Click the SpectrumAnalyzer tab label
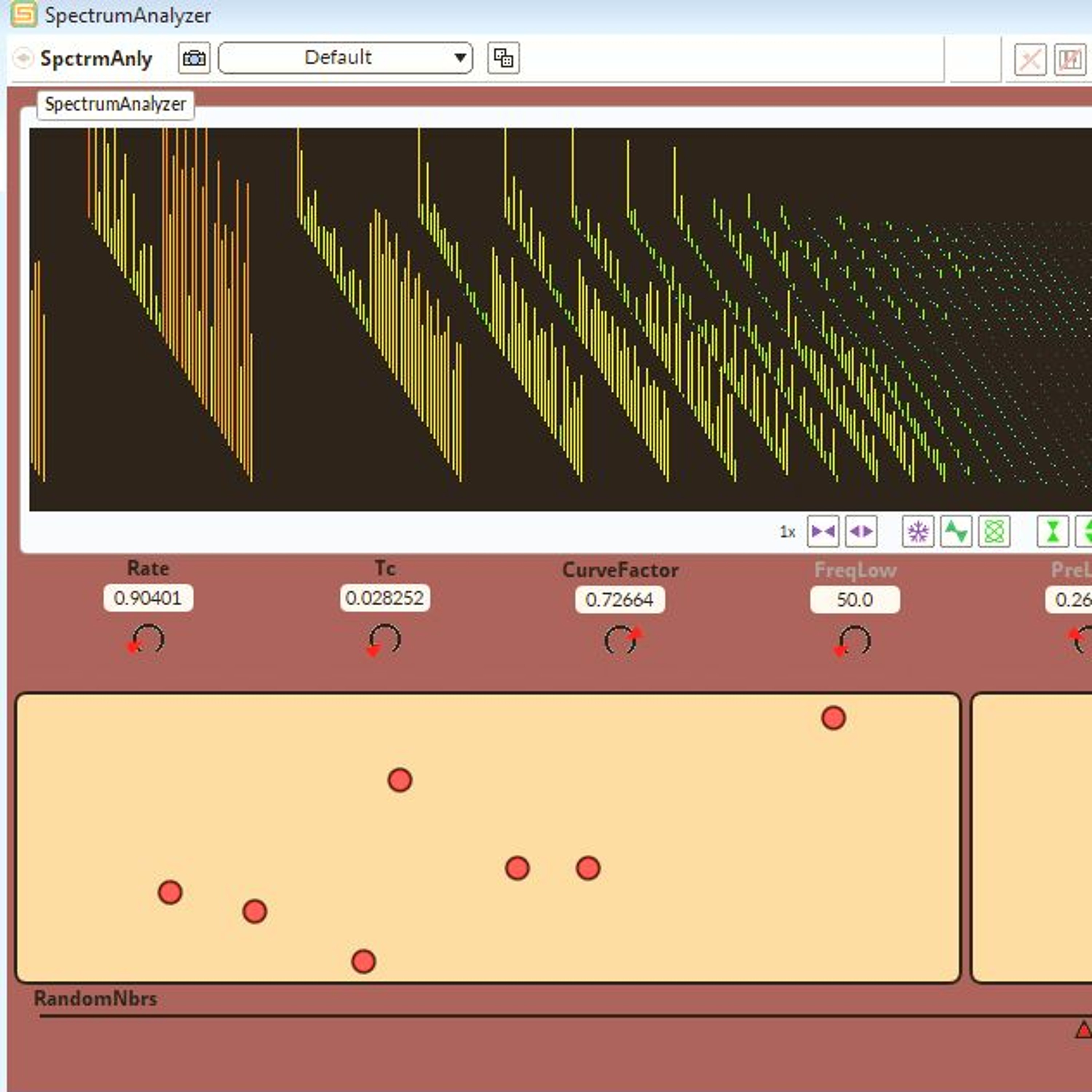The width and height of the screenshot is (1092, 1092). click(x=115, y=104)
